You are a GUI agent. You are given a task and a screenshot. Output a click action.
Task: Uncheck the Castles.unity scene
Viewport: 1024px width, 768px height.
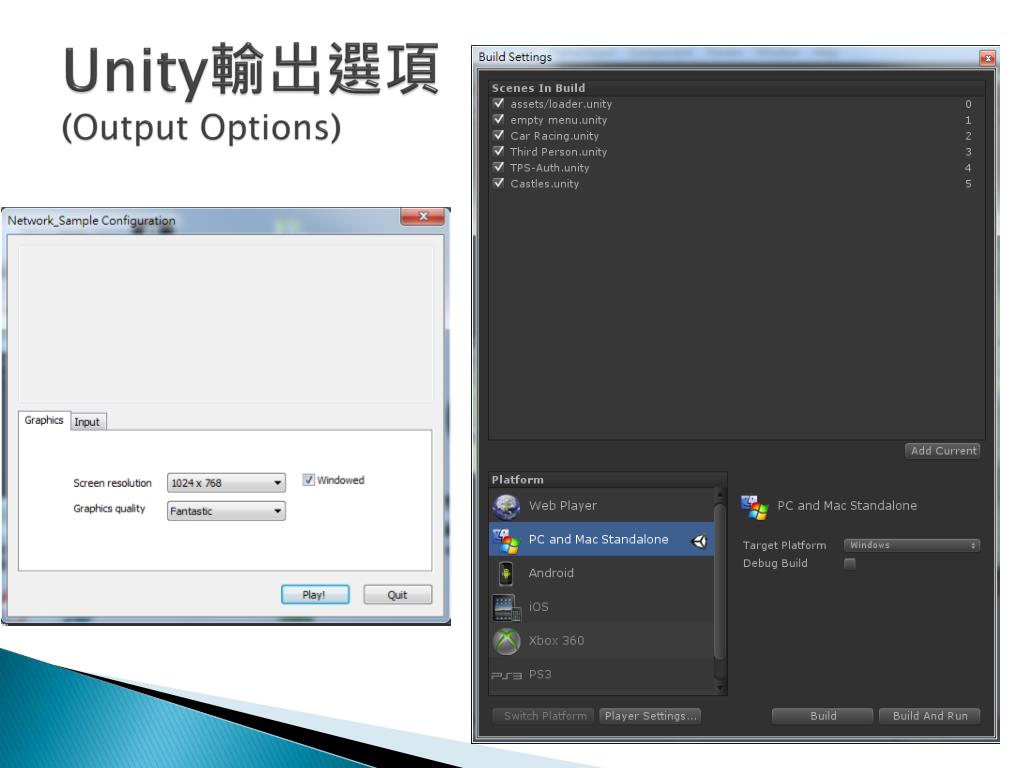point(499,183)
